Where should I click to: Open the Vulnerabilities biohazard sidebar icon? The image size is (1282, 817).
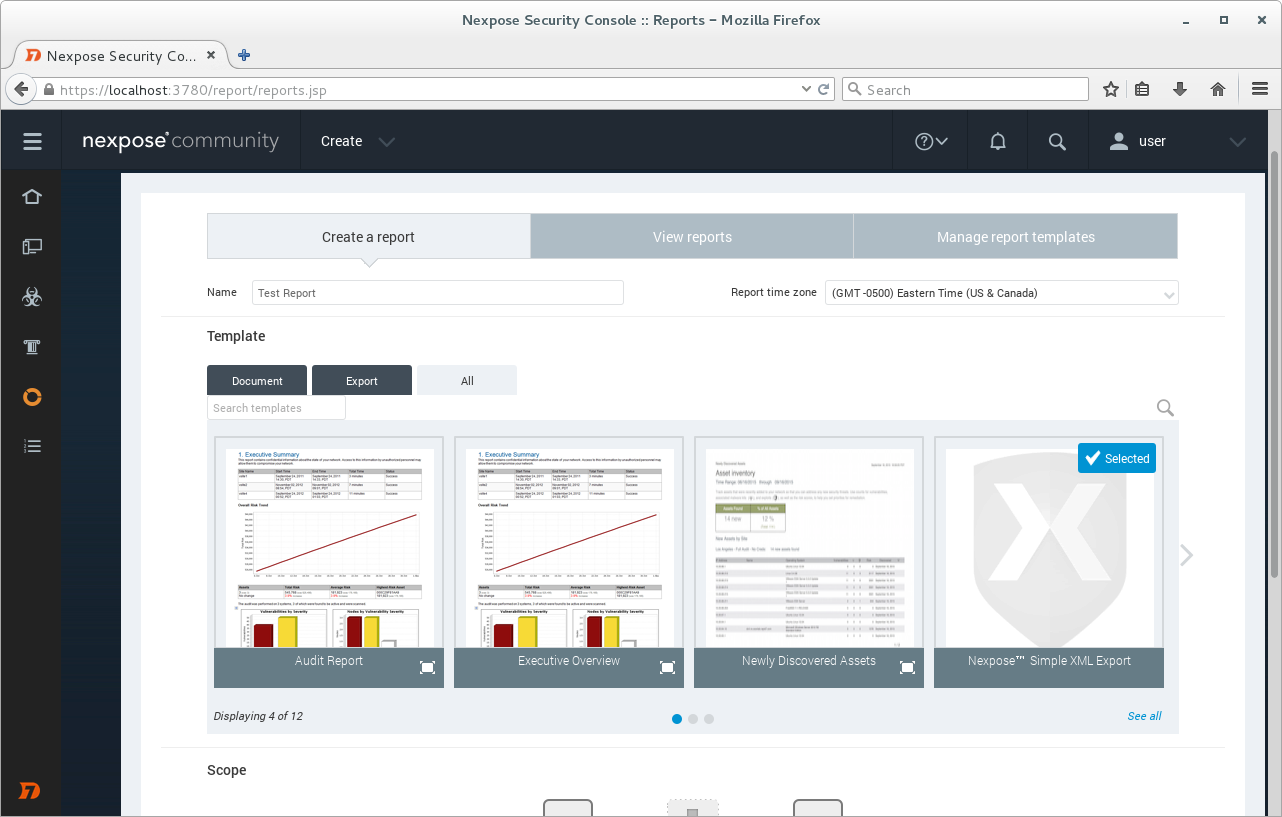(32, 296)
